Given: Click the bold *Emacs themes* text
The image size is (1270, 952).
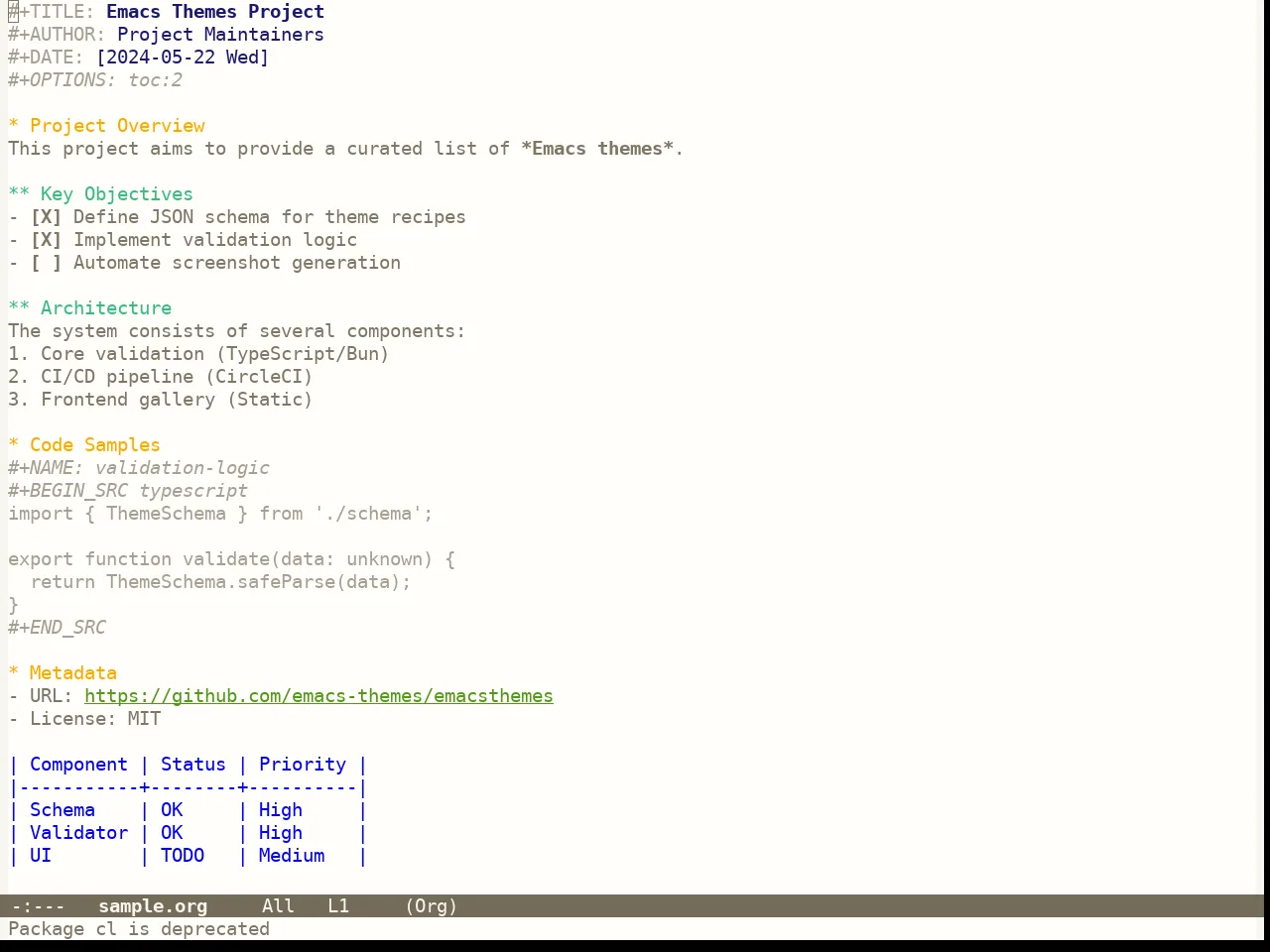Looking at the screenshot, I should (x=597, y=149).
